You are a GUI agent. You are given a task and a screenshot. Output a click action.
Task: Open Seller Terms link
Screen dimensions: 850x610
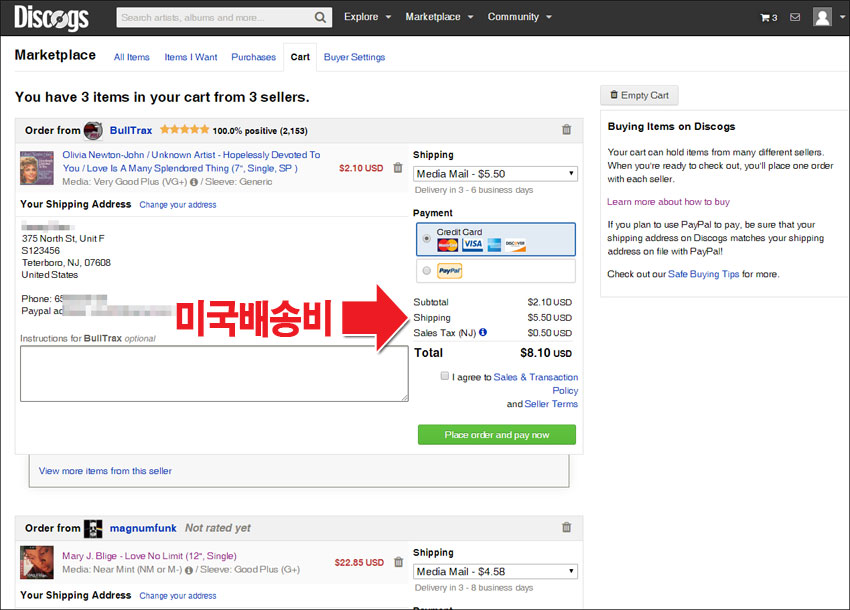[x=551, y=404]
